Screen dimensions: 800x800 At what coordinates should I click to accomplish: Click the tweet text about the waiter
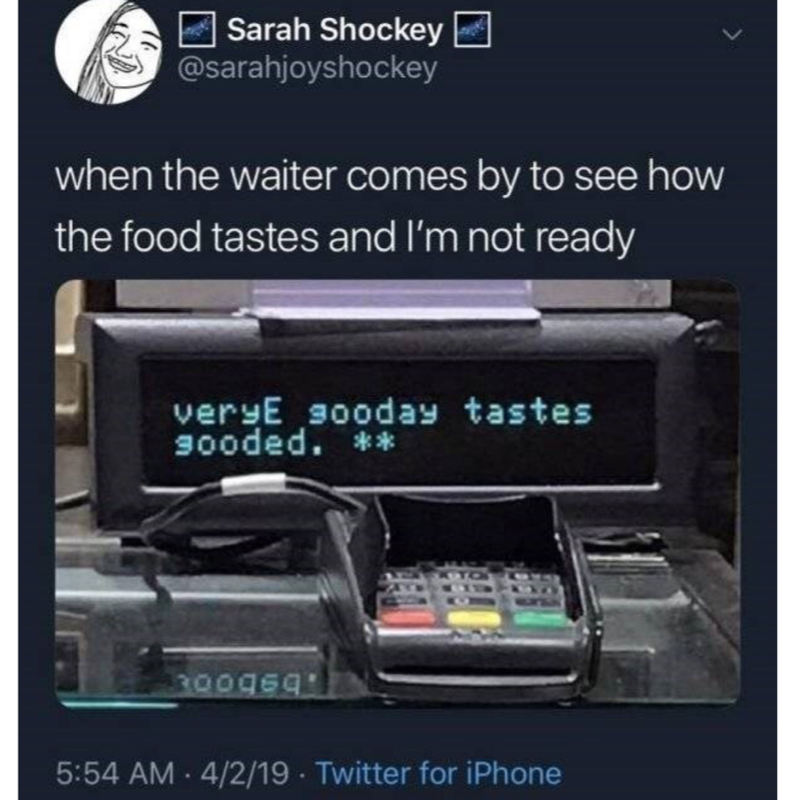(x=390, y=207)
